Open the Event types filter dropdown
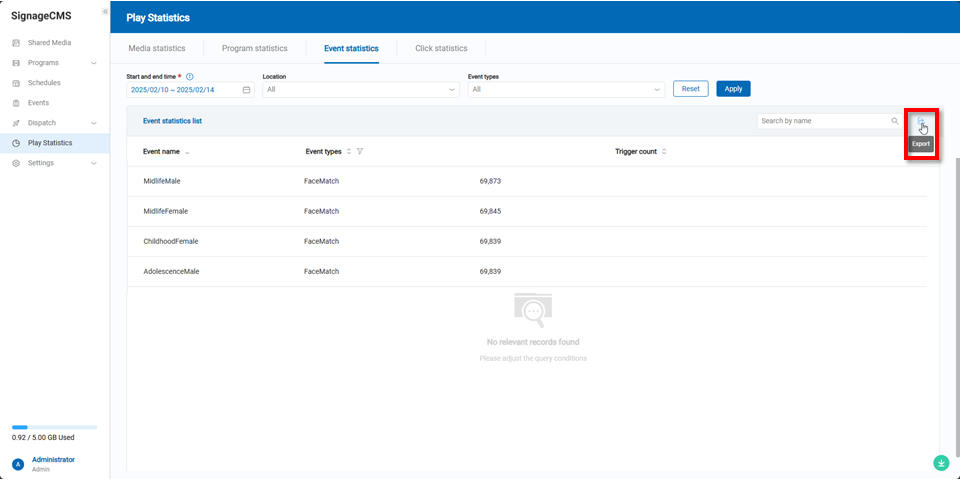Screen dimensions: 960x480 tap(565, 89)
